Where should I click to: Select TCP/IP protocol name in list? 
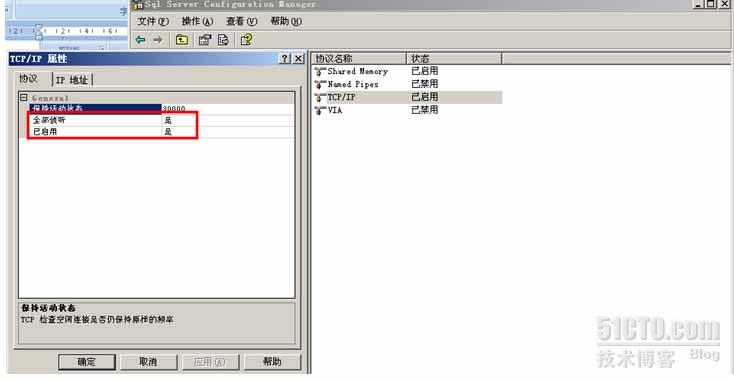click(x=341, y=97)
